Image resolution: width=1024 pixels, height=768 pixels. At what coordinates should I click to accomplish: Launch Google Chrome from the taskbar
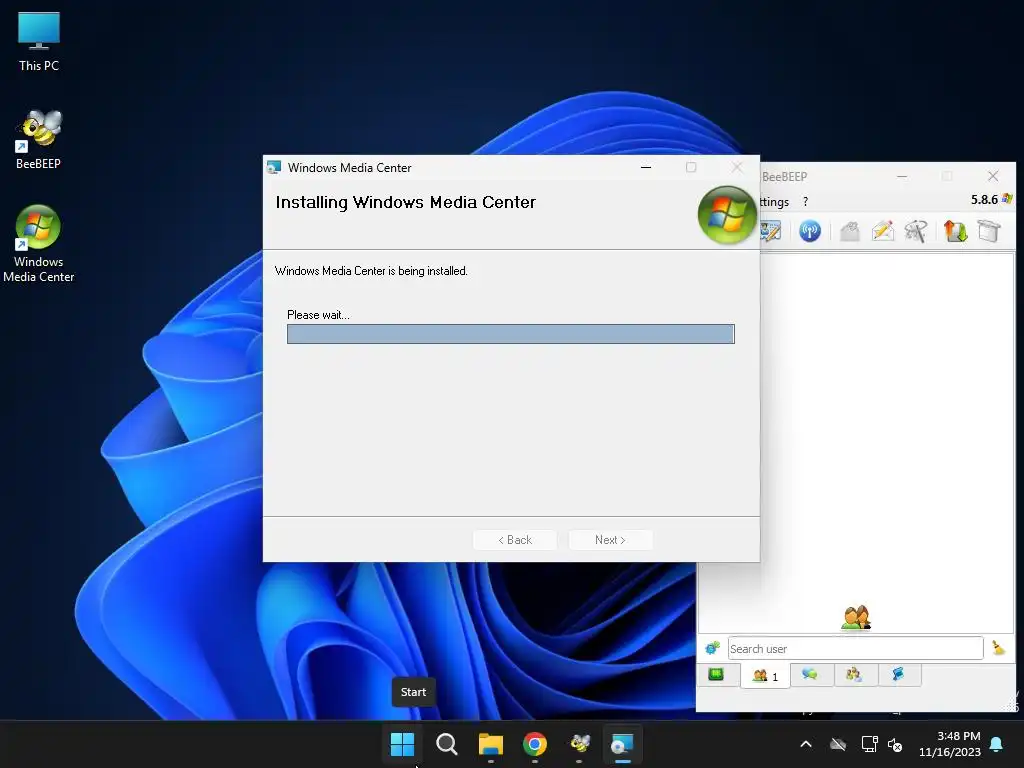click(535, 744)
